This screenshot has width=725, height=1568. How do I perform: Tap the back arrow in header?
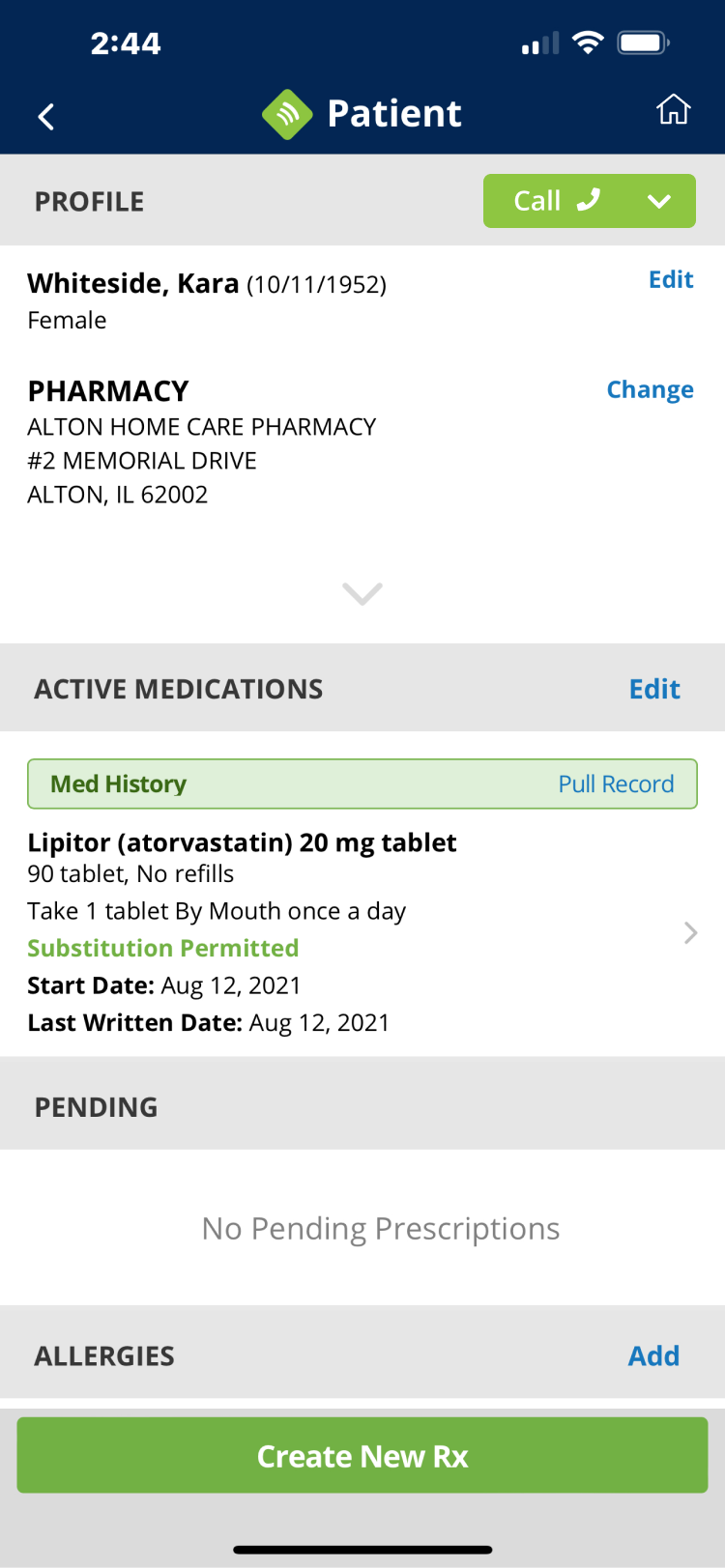[x=46, y=117]
